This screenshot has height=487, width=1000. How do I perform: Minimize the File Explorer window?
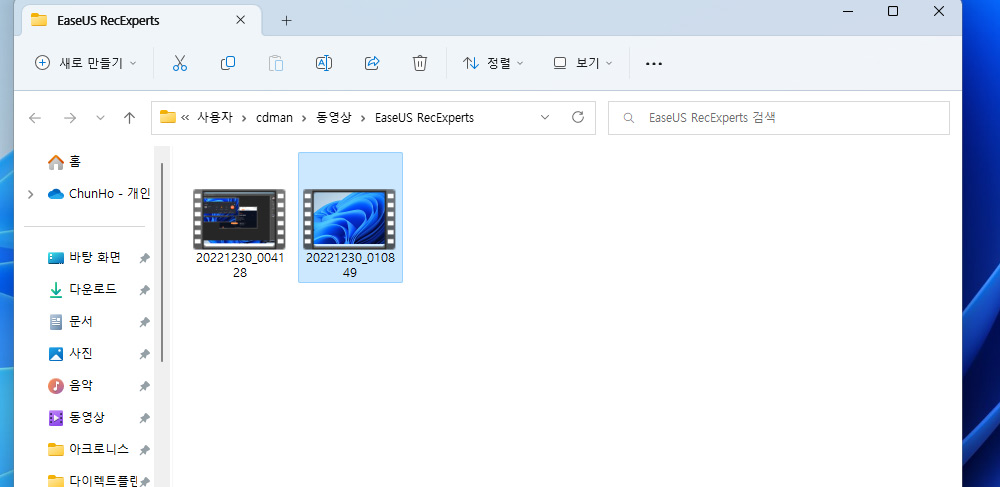click(x=848, y=11)
